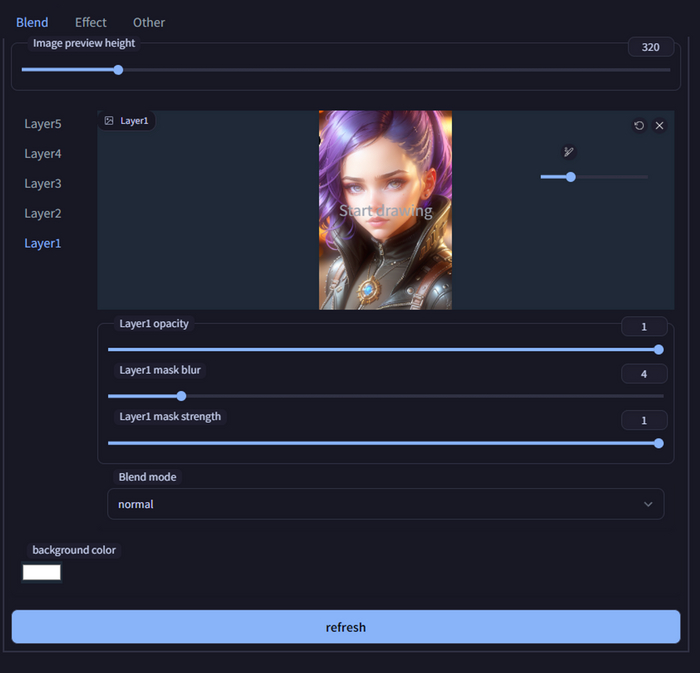
Task: Adjust the Layer1 opacity slider
Action: pos(386,349)
